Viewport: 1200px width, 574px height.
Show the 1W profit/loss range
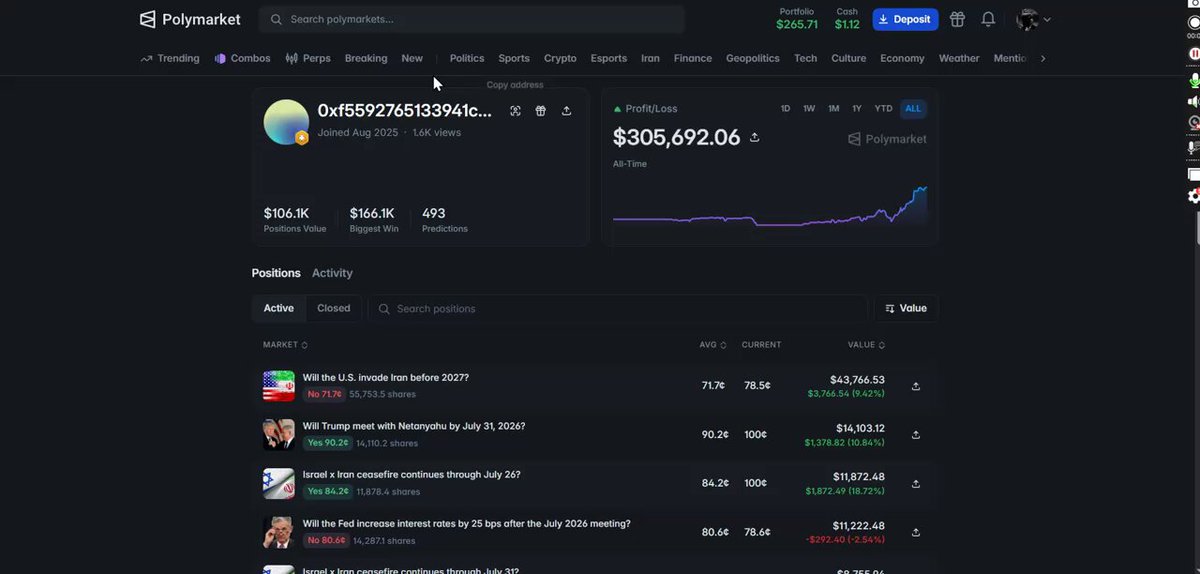(809, 108)
